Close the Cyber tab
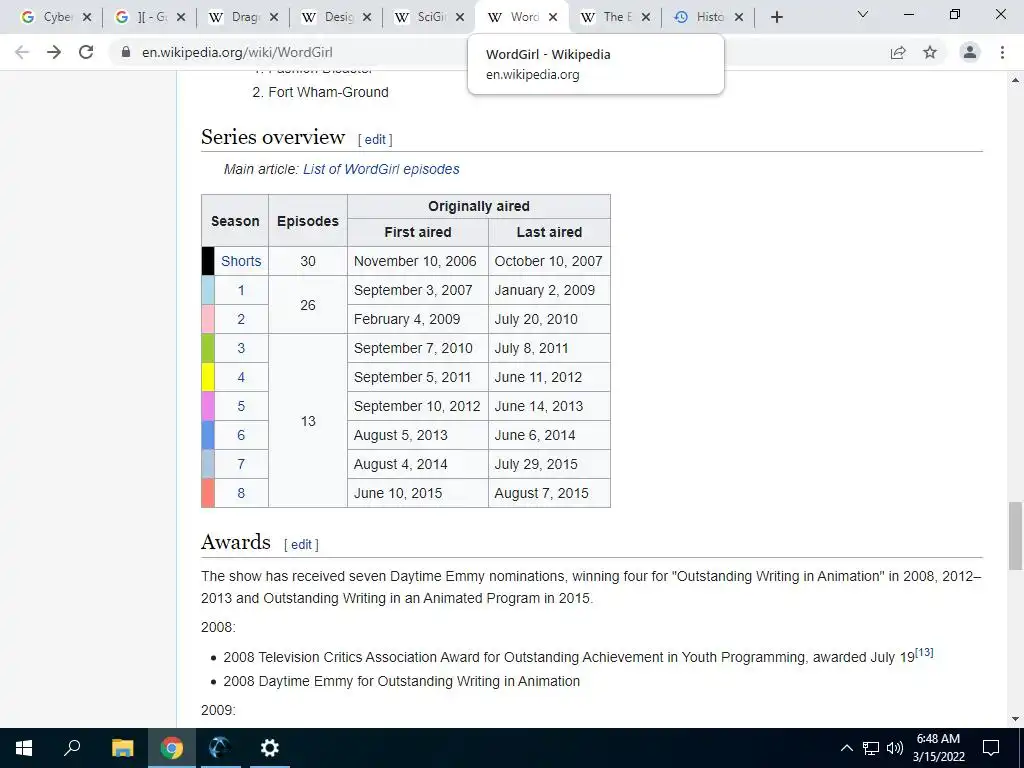Image resolution: width=1024 pixels, height=768 pixels. pyautogui.click(x=87, y=17)
